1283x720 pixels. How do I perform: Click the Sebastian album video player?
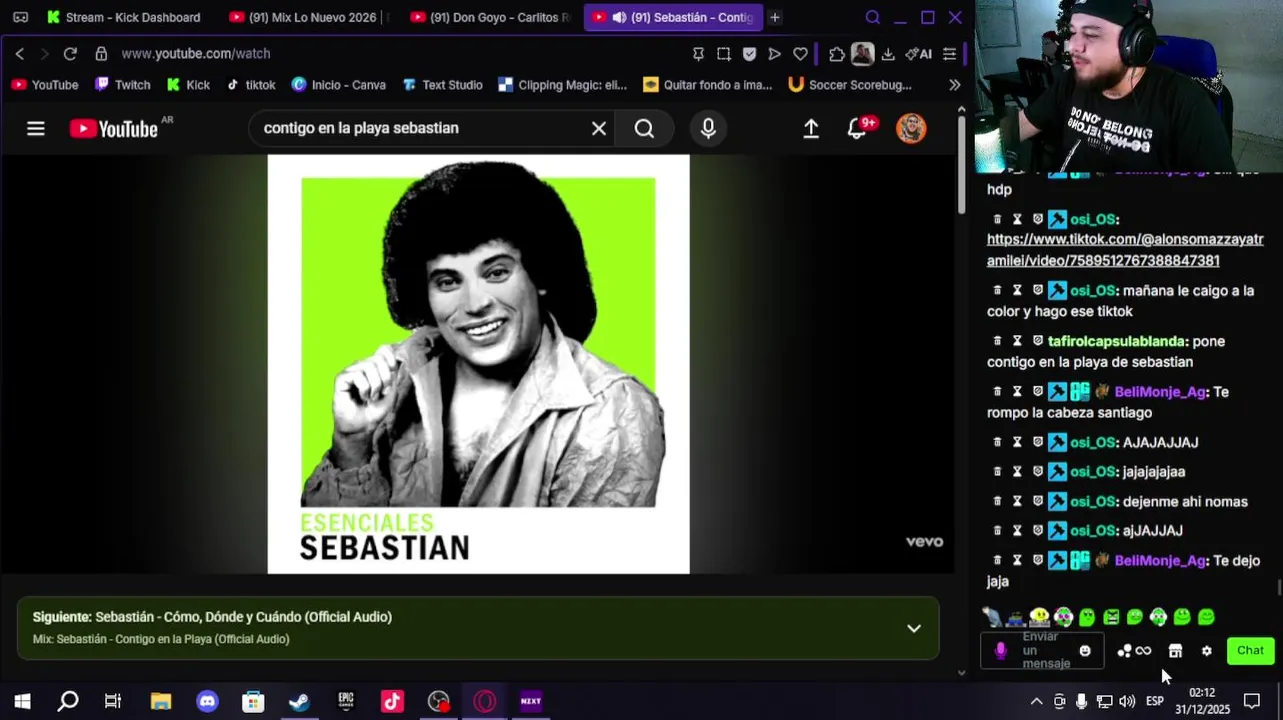pos(478,364)
